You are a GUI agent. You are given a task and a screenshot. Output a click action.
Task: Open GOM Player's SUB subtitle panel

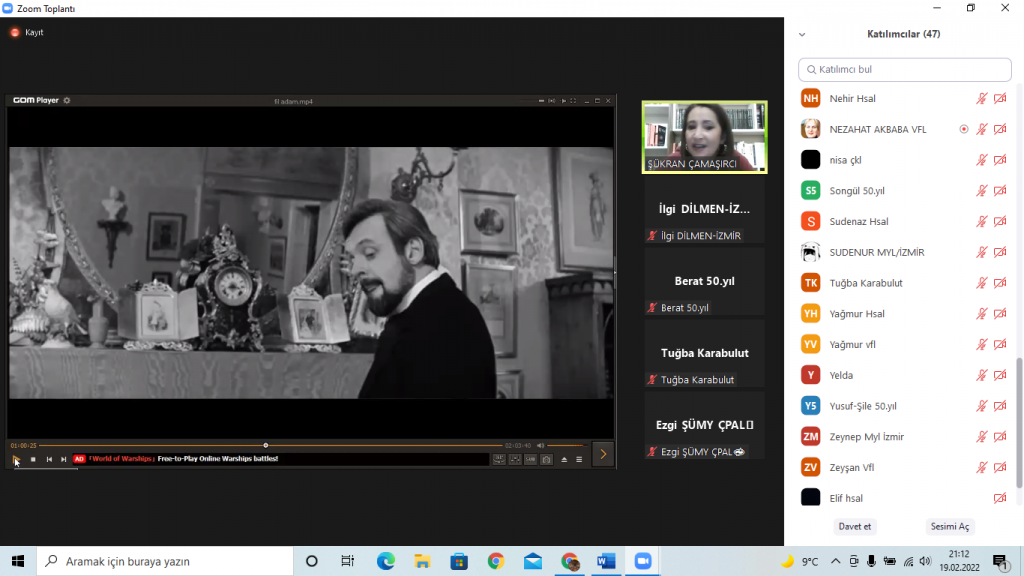tap(530, 459)
